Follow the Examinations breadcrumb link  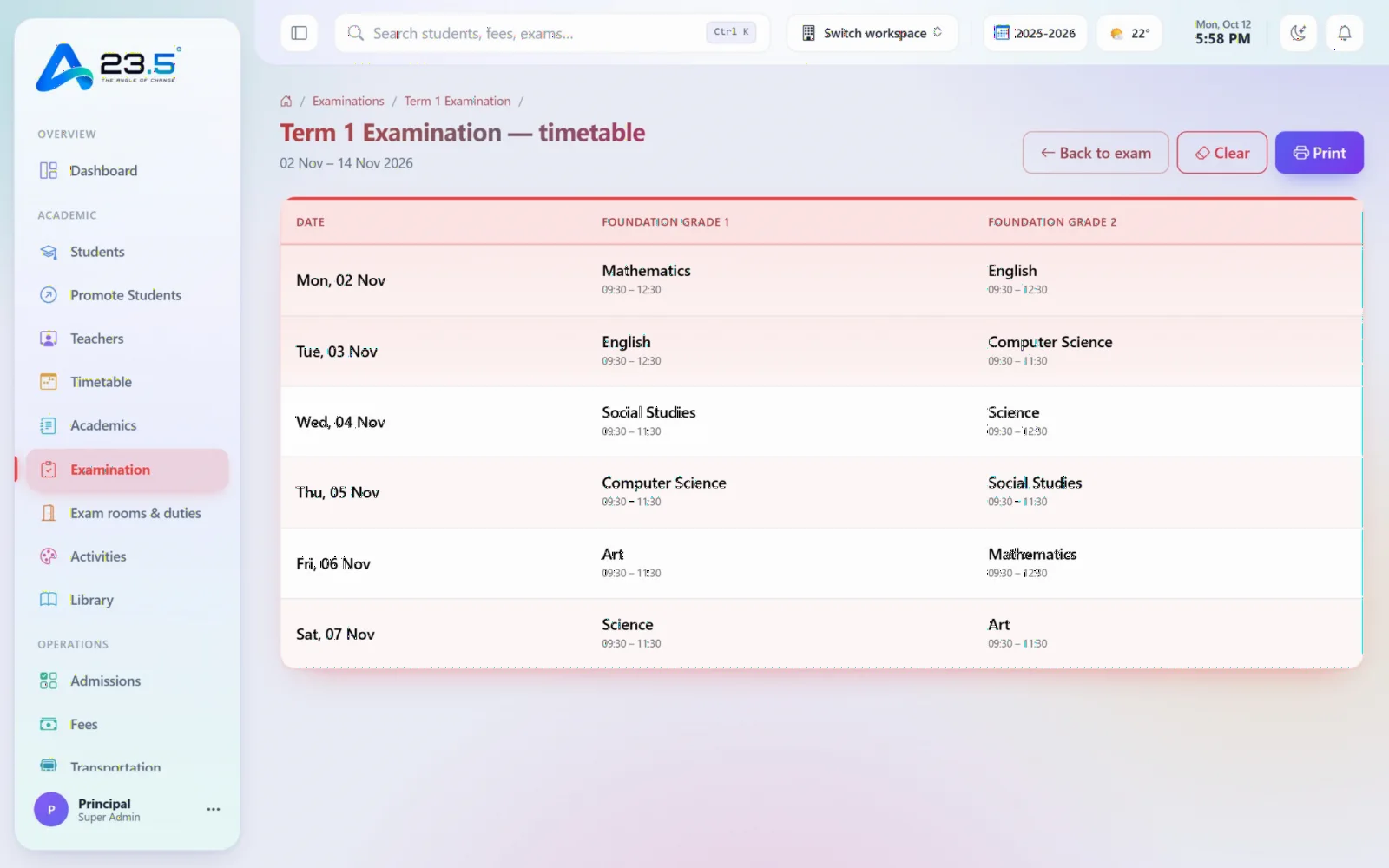(x=348, y=102)
